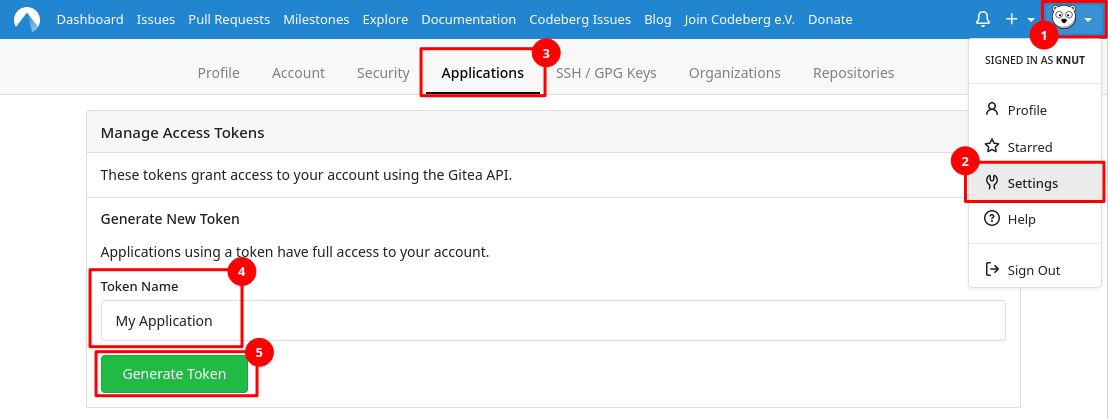The width and height of the screenshot is (1108, 419).
Task: Click Sign Out in the menu
Action: pos(1033,270)
